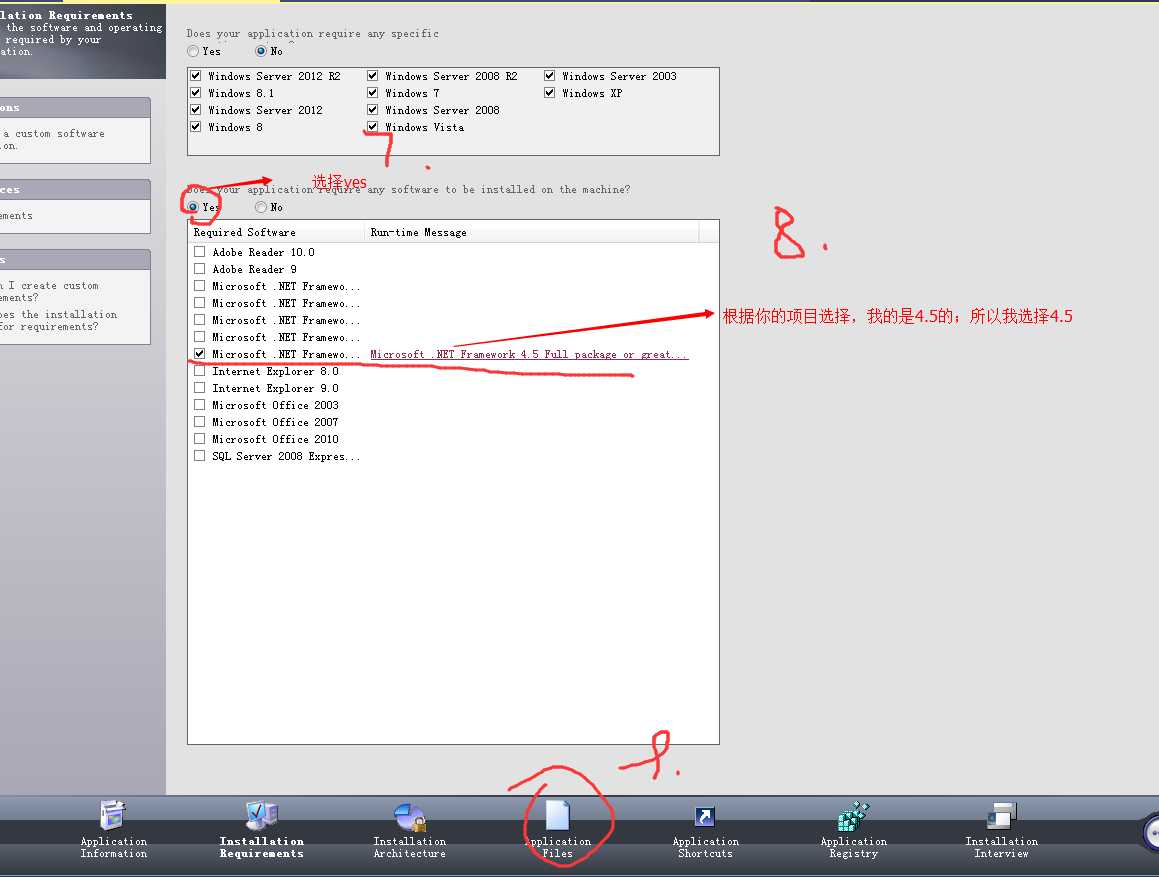This screenshot has height=877, width=1159.
Task: Select Yes for specific operating system requirement
Action: pos(194,51)
